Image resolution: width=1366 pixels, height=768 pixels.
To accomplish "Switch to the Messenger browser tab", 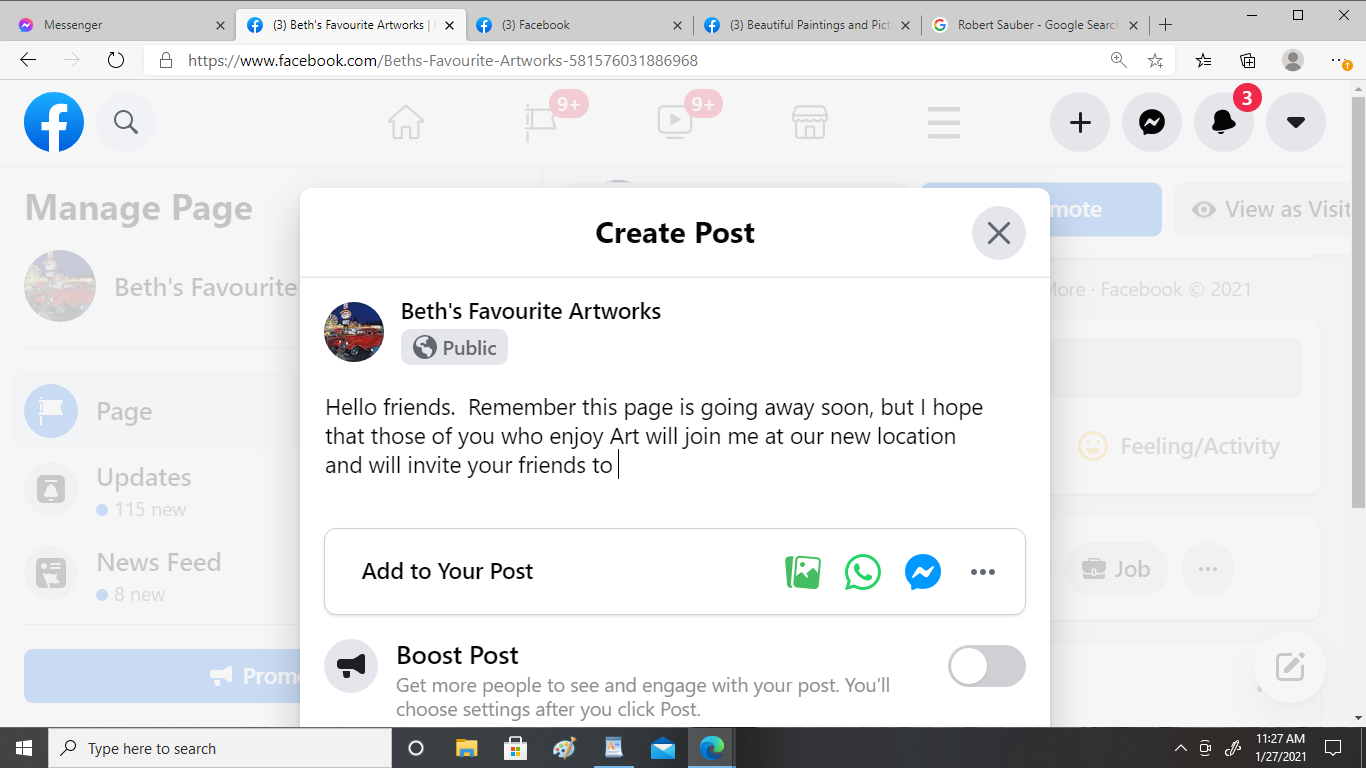I will [x=122, y=25].
